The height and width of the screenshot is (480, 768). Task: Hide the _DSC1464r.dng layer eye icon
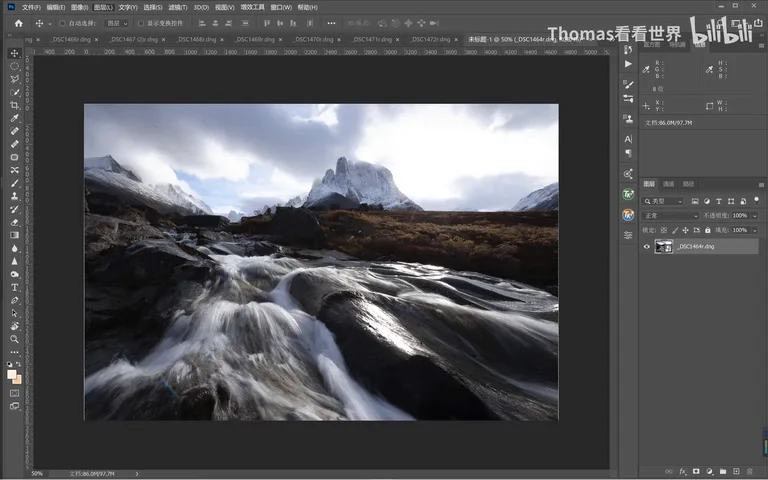647,247
